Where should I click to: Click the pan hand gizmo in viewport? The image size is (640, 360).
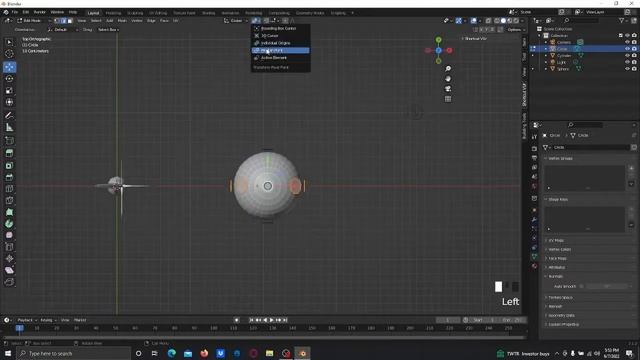[x=448, y=79]
